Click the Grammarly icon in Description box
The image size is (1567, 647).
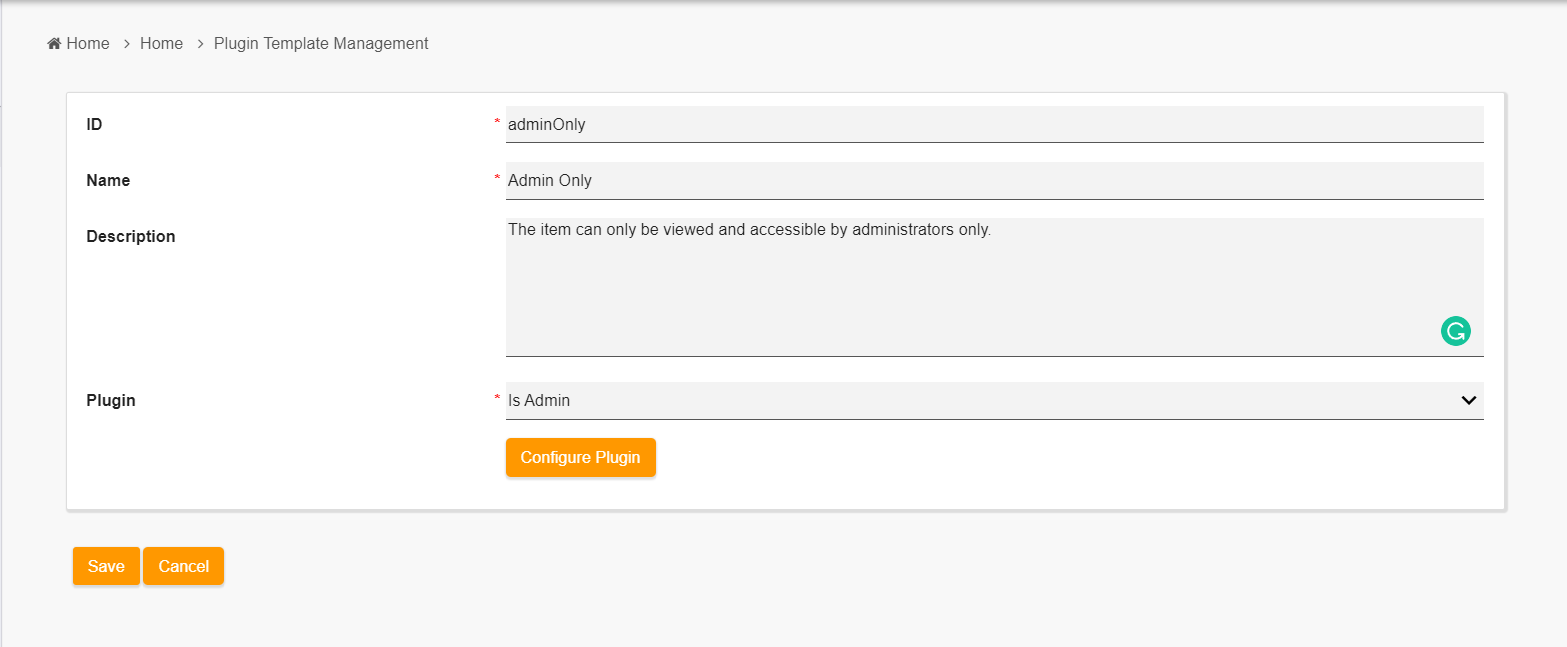click(x=1455, y=331)
